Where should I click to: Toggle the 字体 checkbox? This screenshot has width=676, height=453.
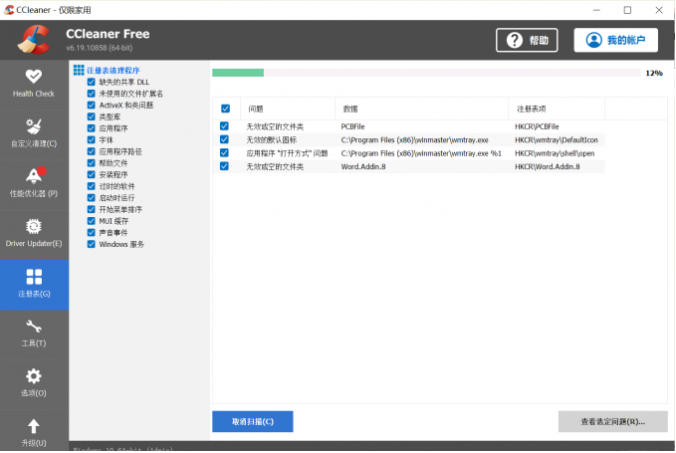(x=91, y=140)
